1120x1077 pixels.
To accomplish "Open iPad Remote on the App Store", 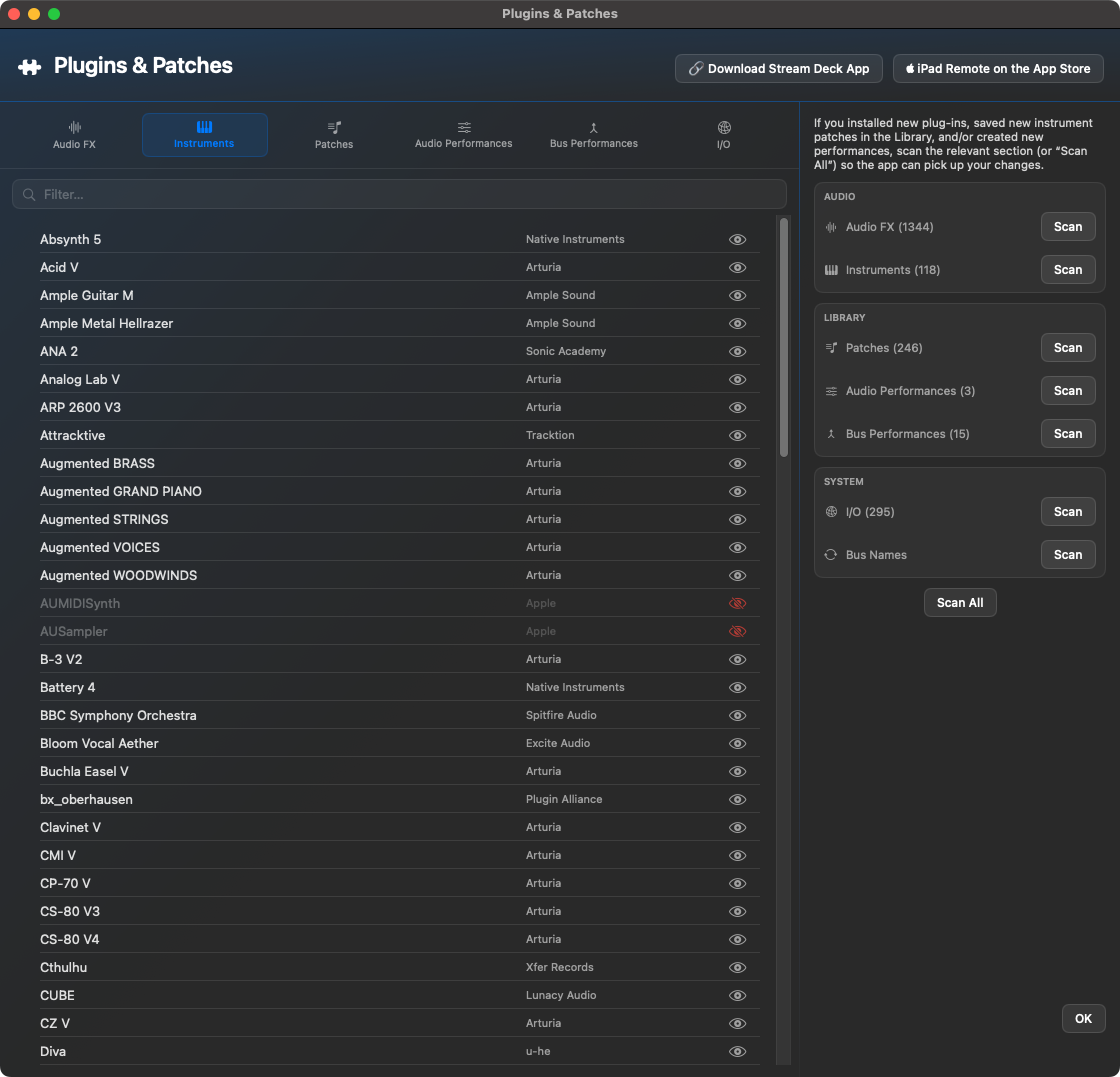I will 998,69.
